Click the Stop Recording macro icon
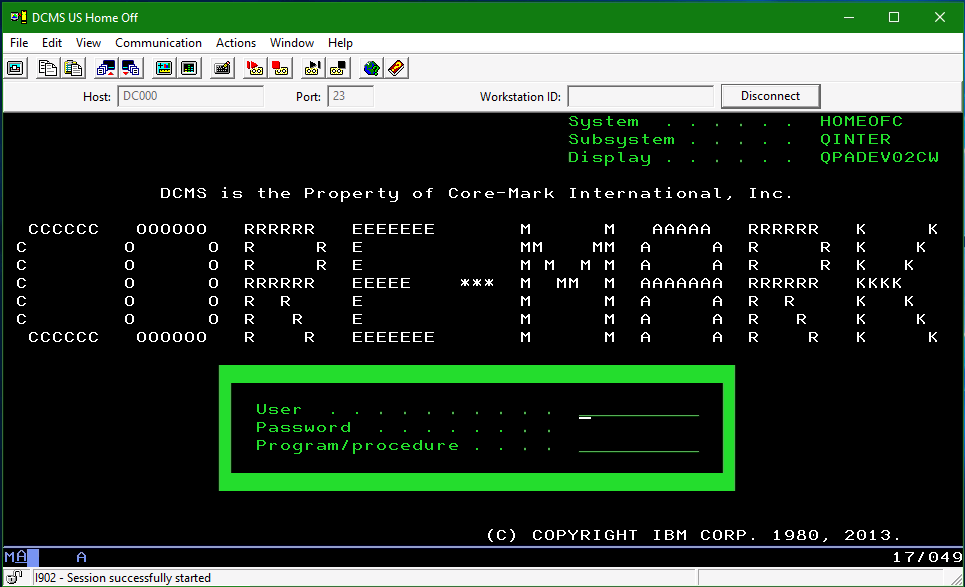 tap(280, 68)
